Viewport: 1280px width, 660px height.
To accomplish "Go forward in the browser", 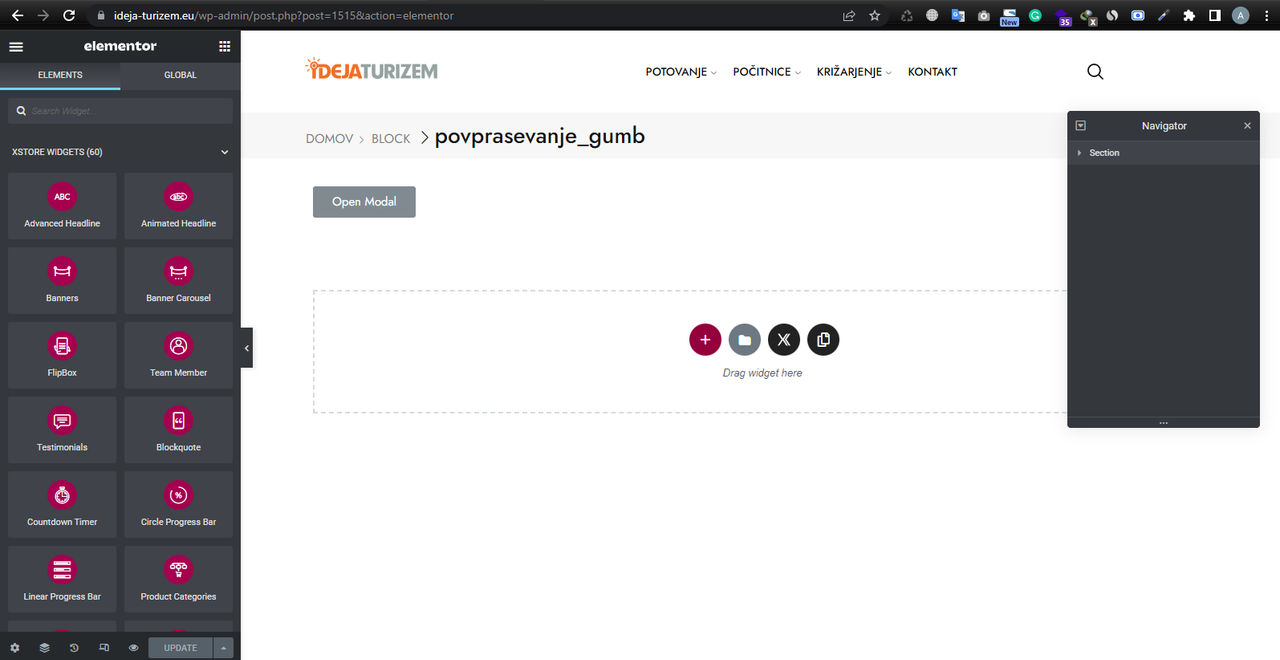I will click(x=43, y=16).
